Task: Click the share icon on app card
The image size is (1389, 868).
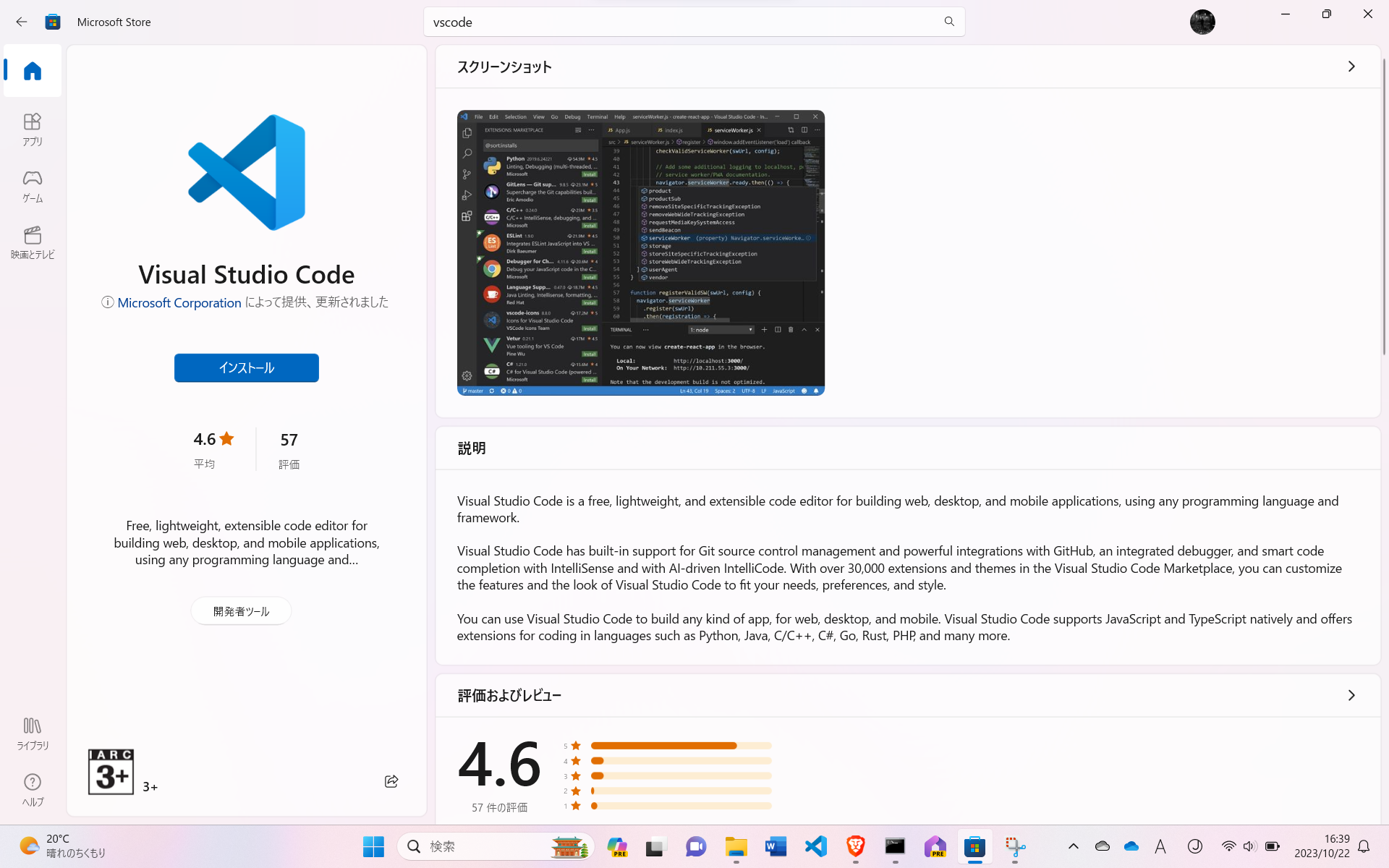Action: [x=391, y=781]
